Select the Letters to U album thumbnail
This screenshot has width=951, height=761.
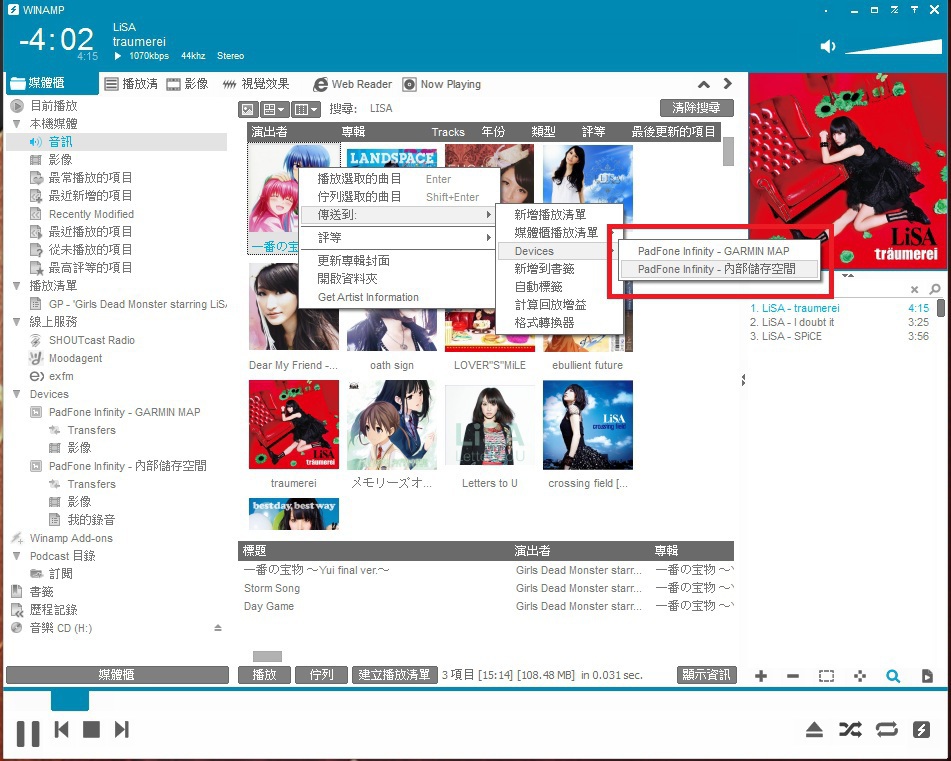[x=489, y=425]
